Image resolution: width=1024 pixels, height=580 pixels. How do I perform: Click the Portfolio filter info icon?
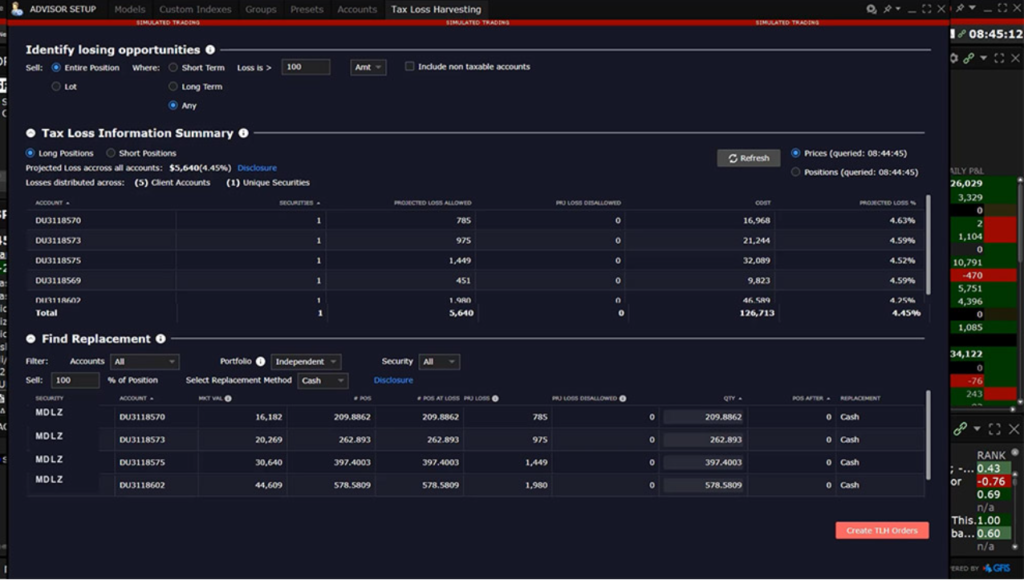260,362
